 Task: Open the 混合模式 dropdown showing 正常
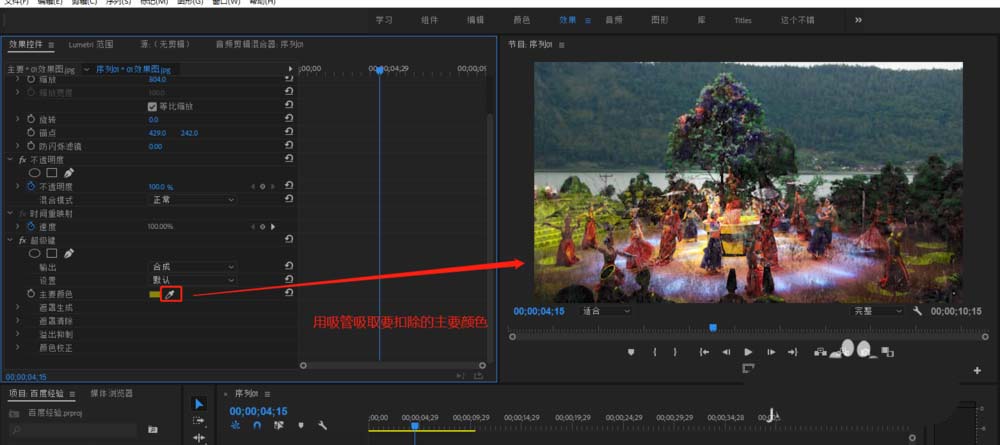(192, 200)
